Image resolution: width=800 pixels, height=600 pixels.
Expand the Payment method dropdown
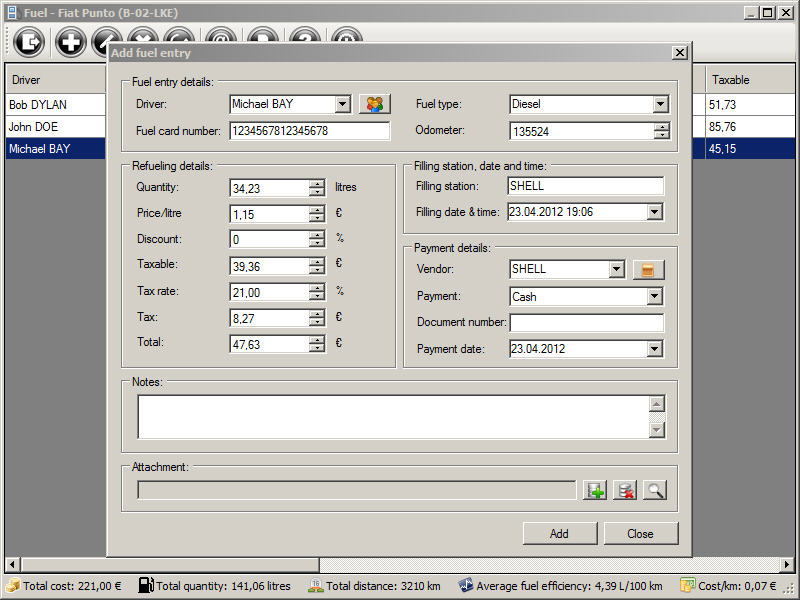coord(654,297)
